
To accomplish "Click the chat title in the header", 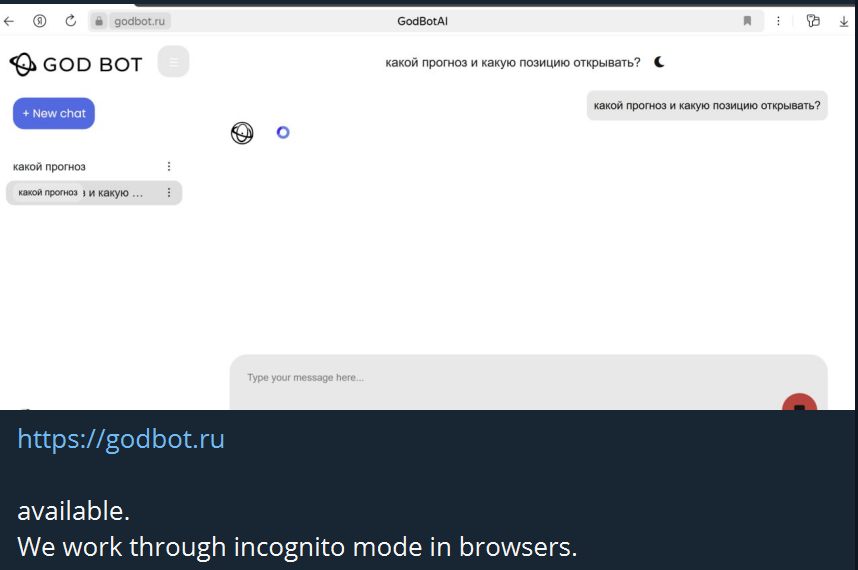I will click(x=513, y=62).
